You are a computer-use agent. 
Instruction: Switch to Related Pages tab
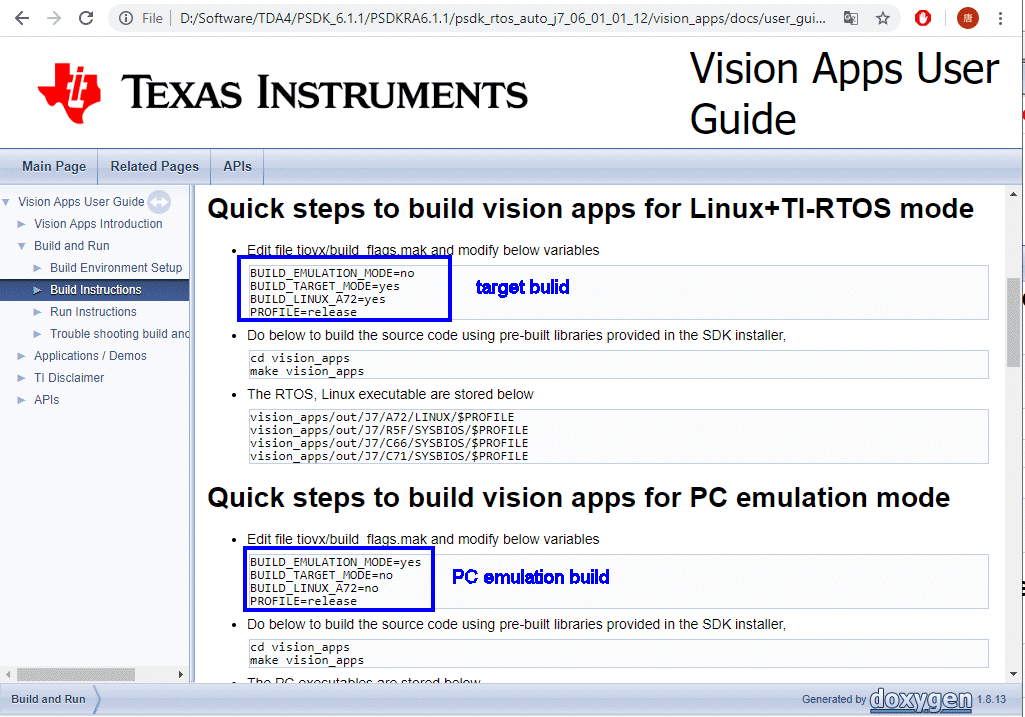coord(154,167)
